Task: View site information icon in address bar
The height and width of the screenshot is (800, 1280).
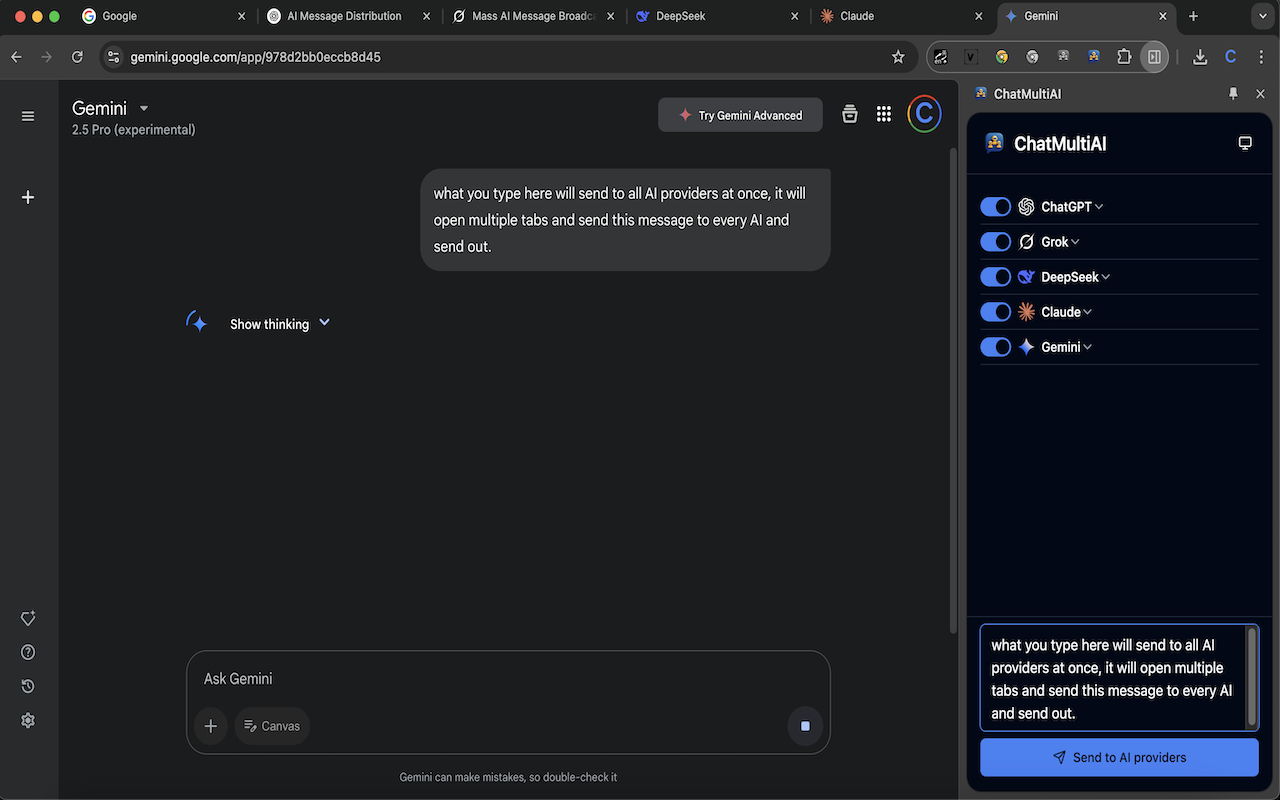Action: coord(113,57)
